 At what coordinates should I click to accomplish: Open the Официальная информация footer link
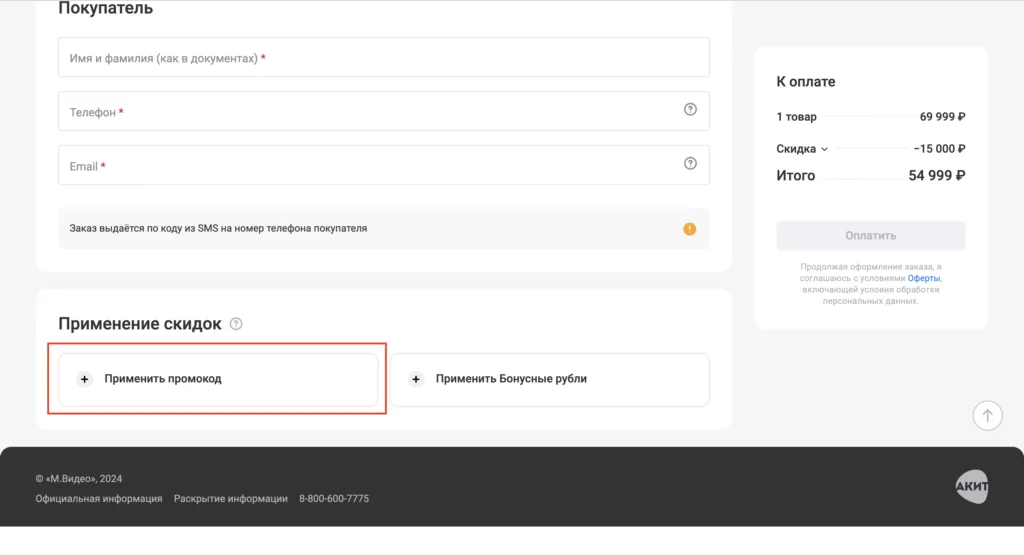tap(99, 498)
